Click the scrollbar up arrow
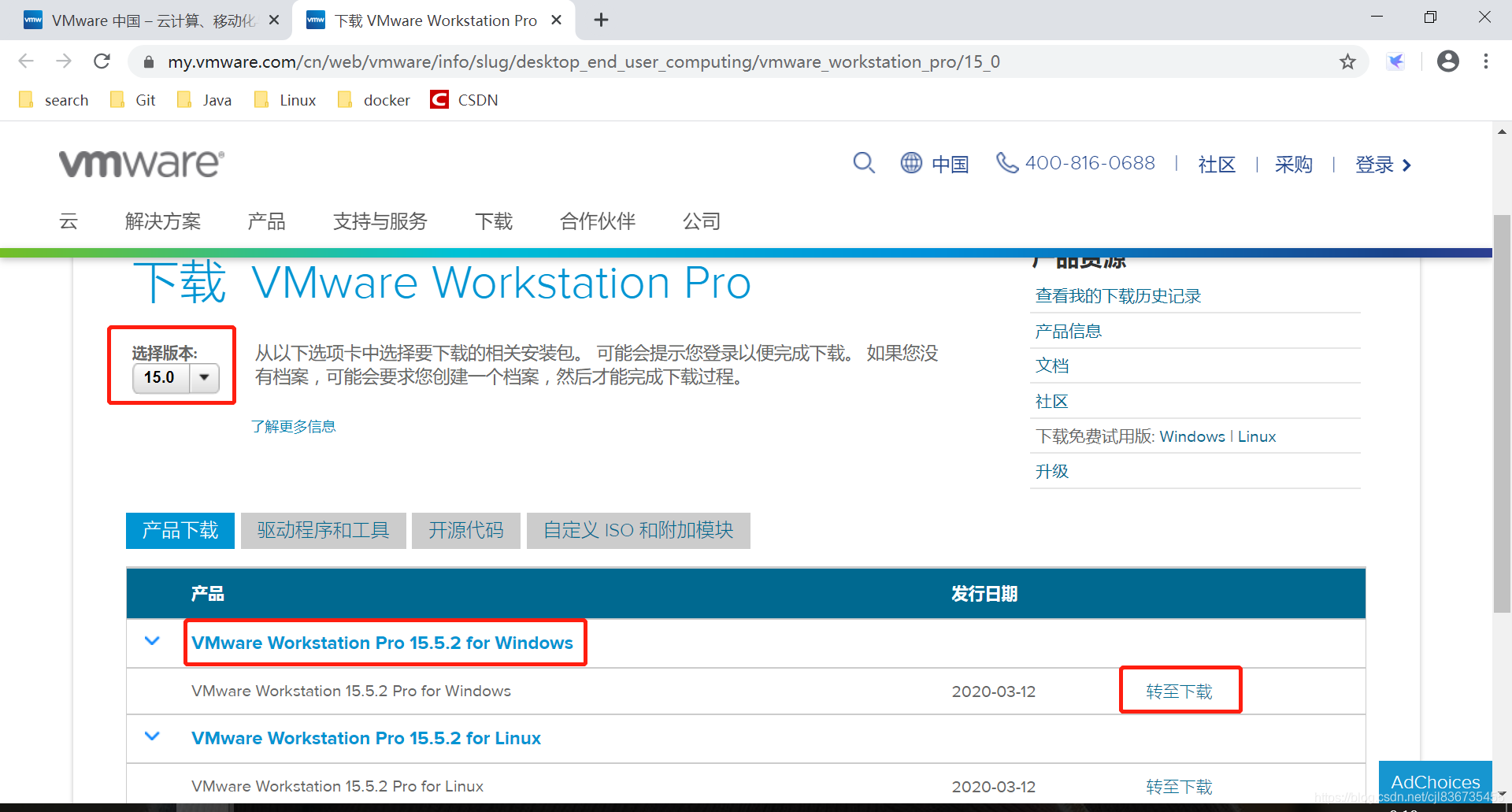Image resolution: width=1512 pixels, height=812 pixels. [1502, 132]
